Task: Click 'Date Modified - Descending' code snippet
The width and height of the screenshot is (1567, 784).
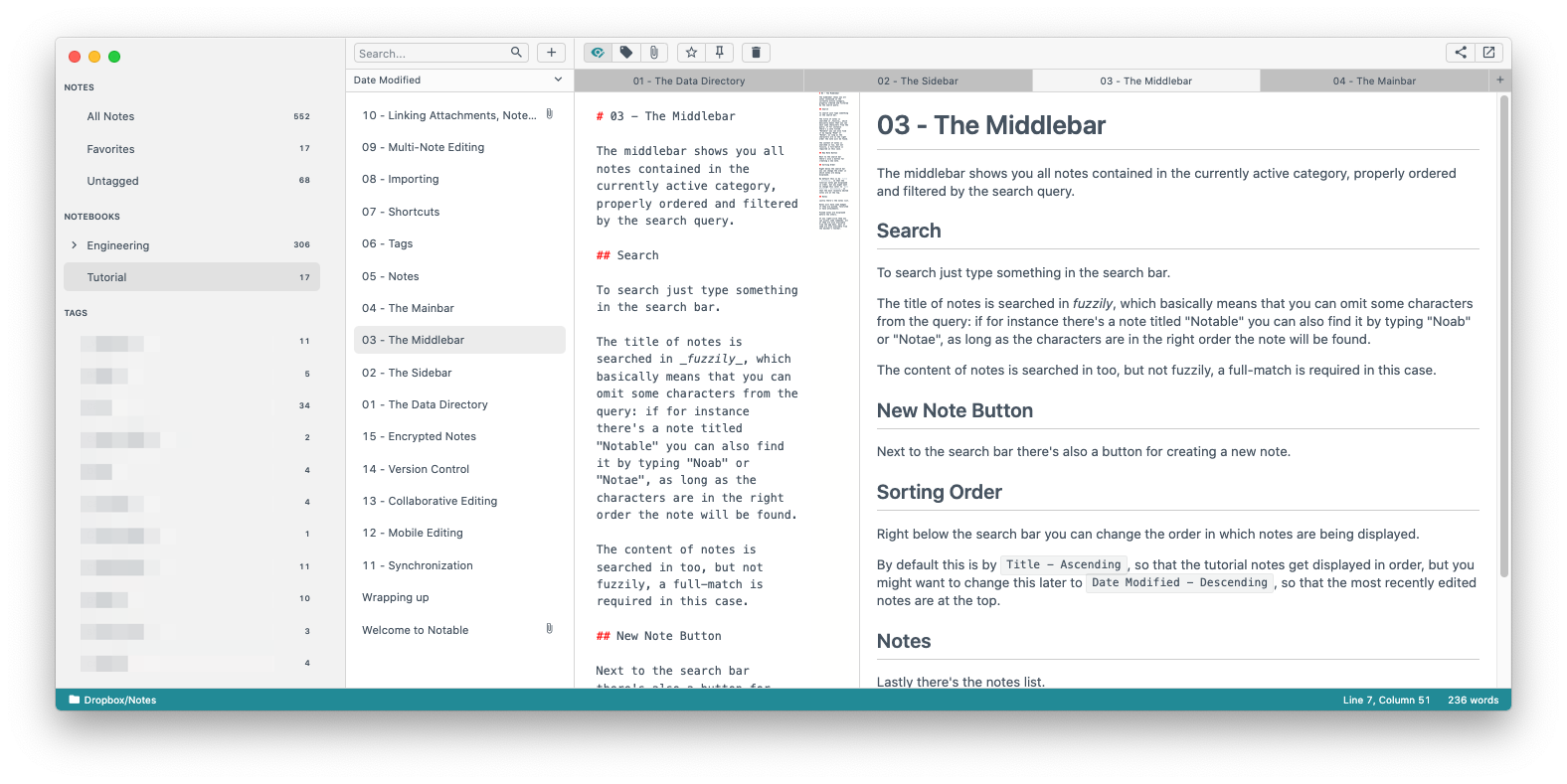Action: (x=1179, y=582)
